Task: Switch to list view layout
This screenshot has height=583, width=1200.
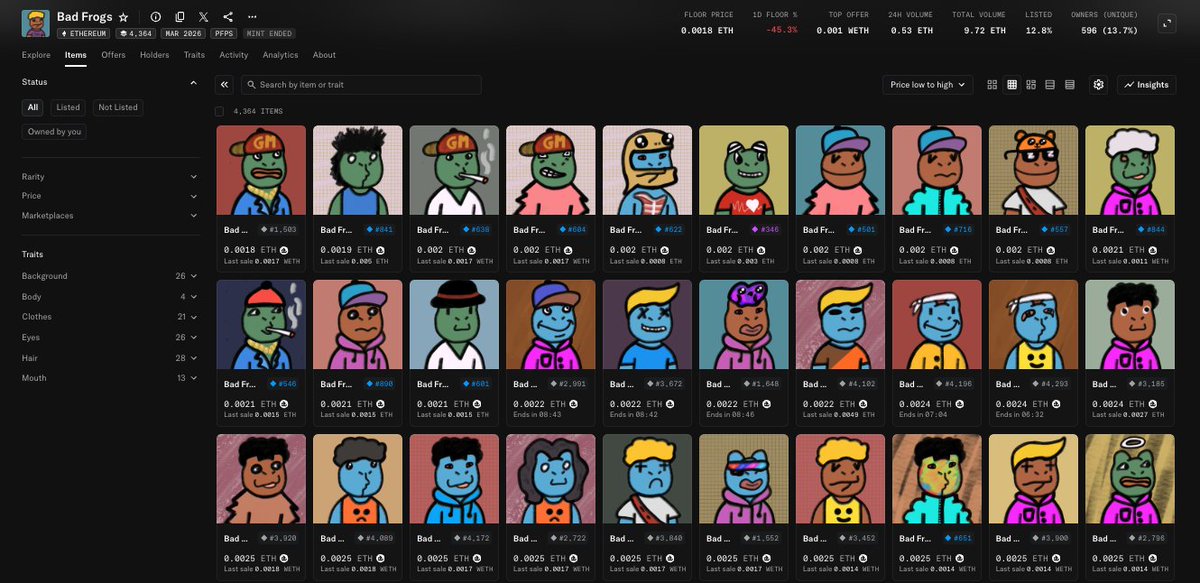Action: click(1050, 85)
